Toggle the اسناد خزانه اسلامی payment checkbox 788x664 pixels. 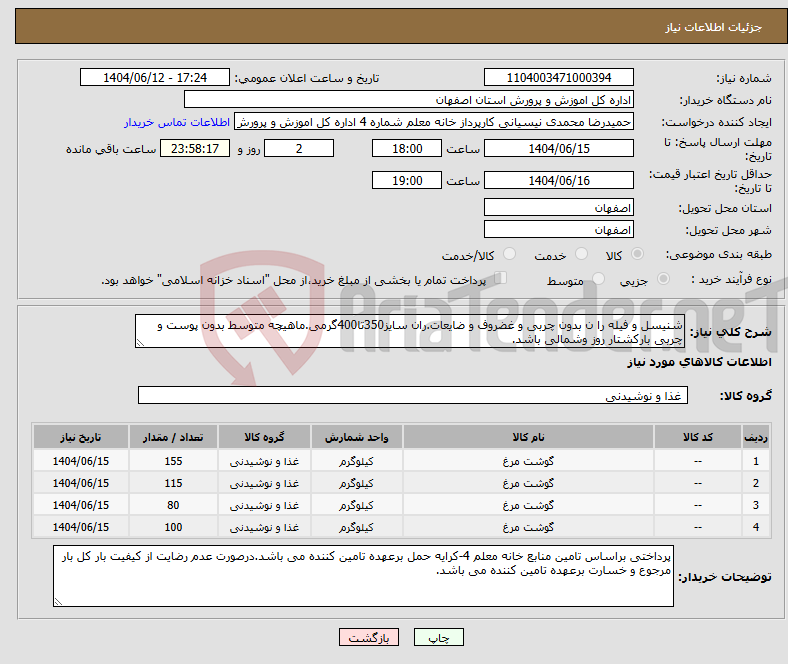click(x=501, y=279)
